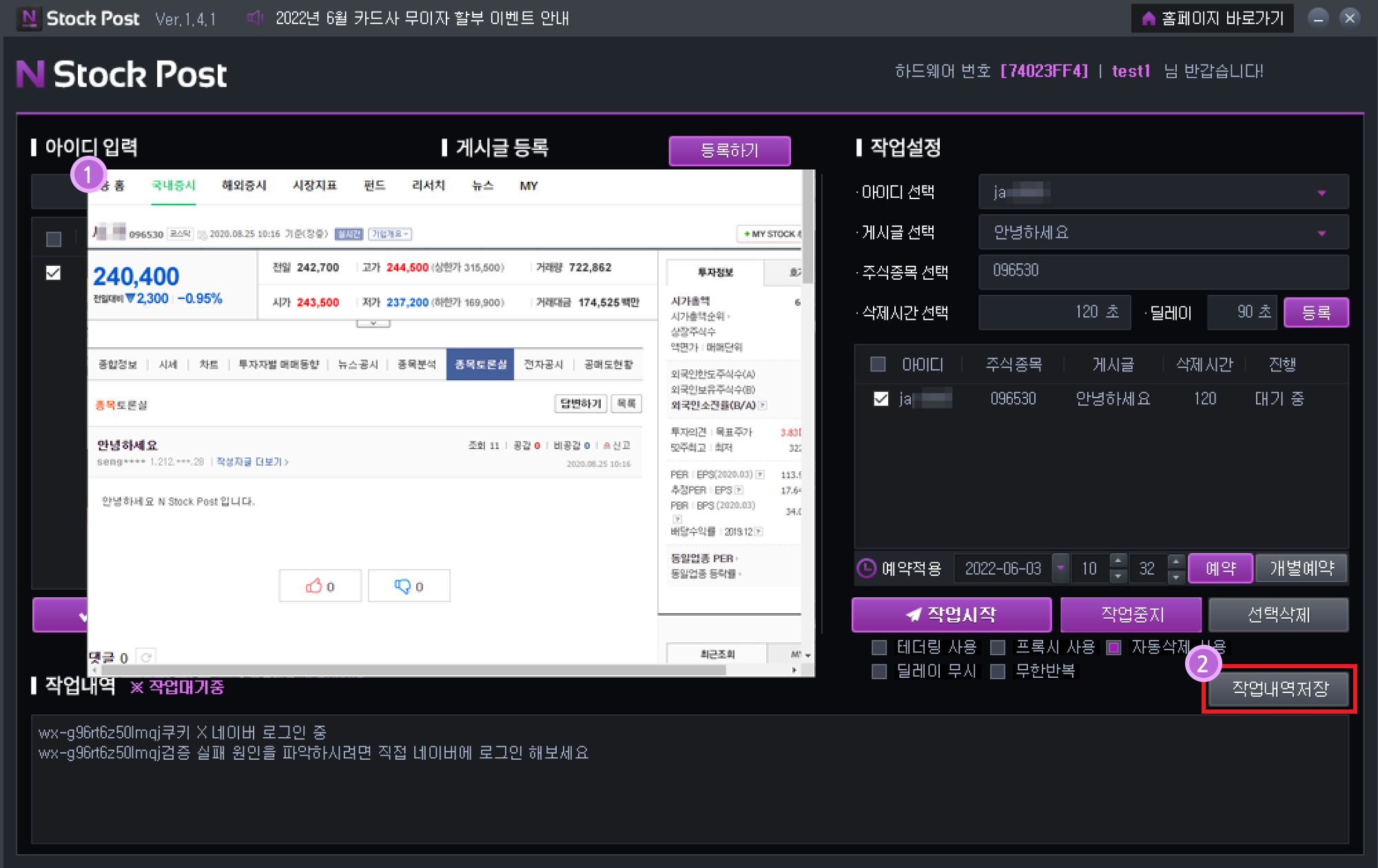The height and width of the screenshot is (868, 1378).
Task: Click the speaker announcement icon
Action: (255, 18)
